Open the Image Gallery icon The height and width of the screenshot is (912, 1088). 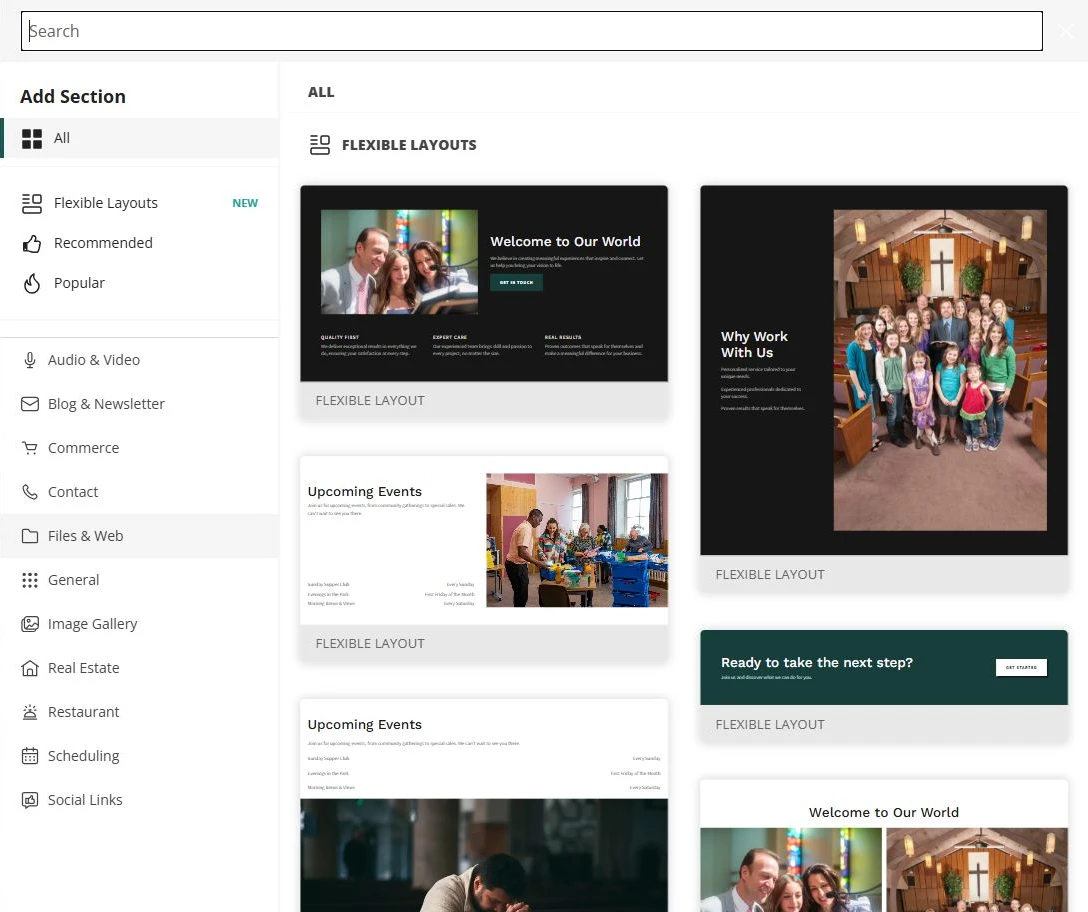click(30, 624)
